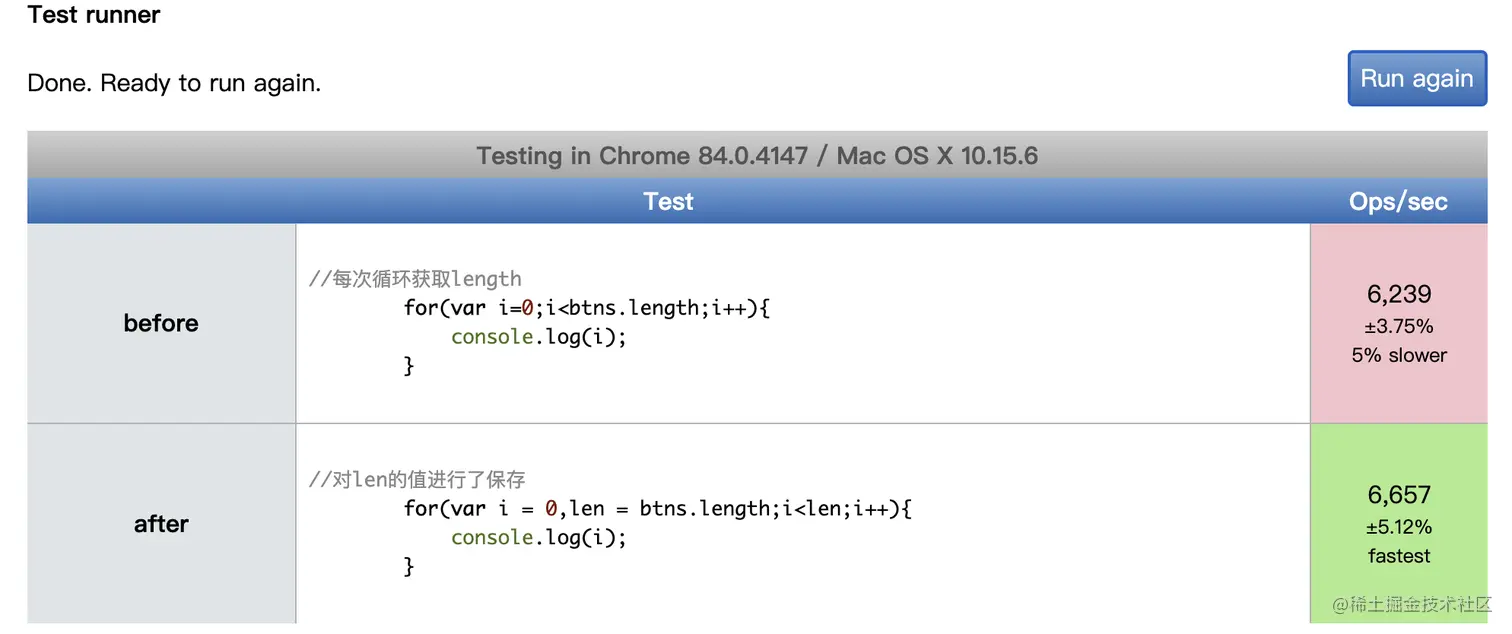Click the 6,239 ops/sec result
Viewport: 1512px width, 634px height.
[1399, 294]
